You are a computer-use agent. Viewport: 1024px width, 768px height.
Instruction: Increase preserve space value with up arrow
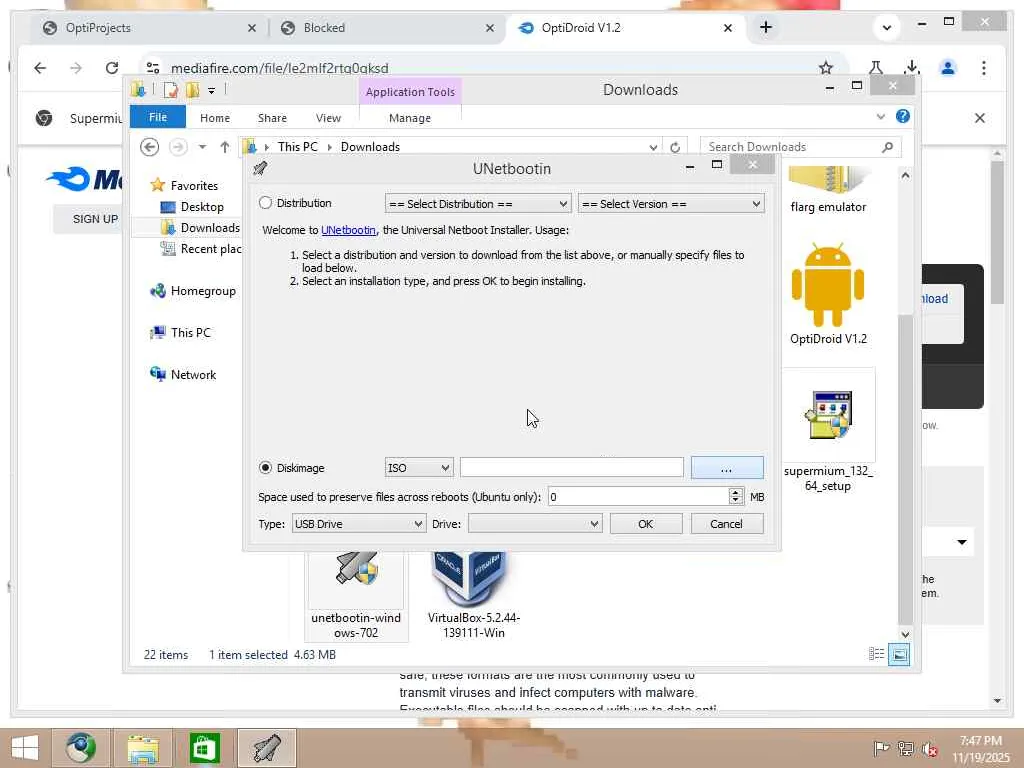pyautogui.click(x=736, y=492)
